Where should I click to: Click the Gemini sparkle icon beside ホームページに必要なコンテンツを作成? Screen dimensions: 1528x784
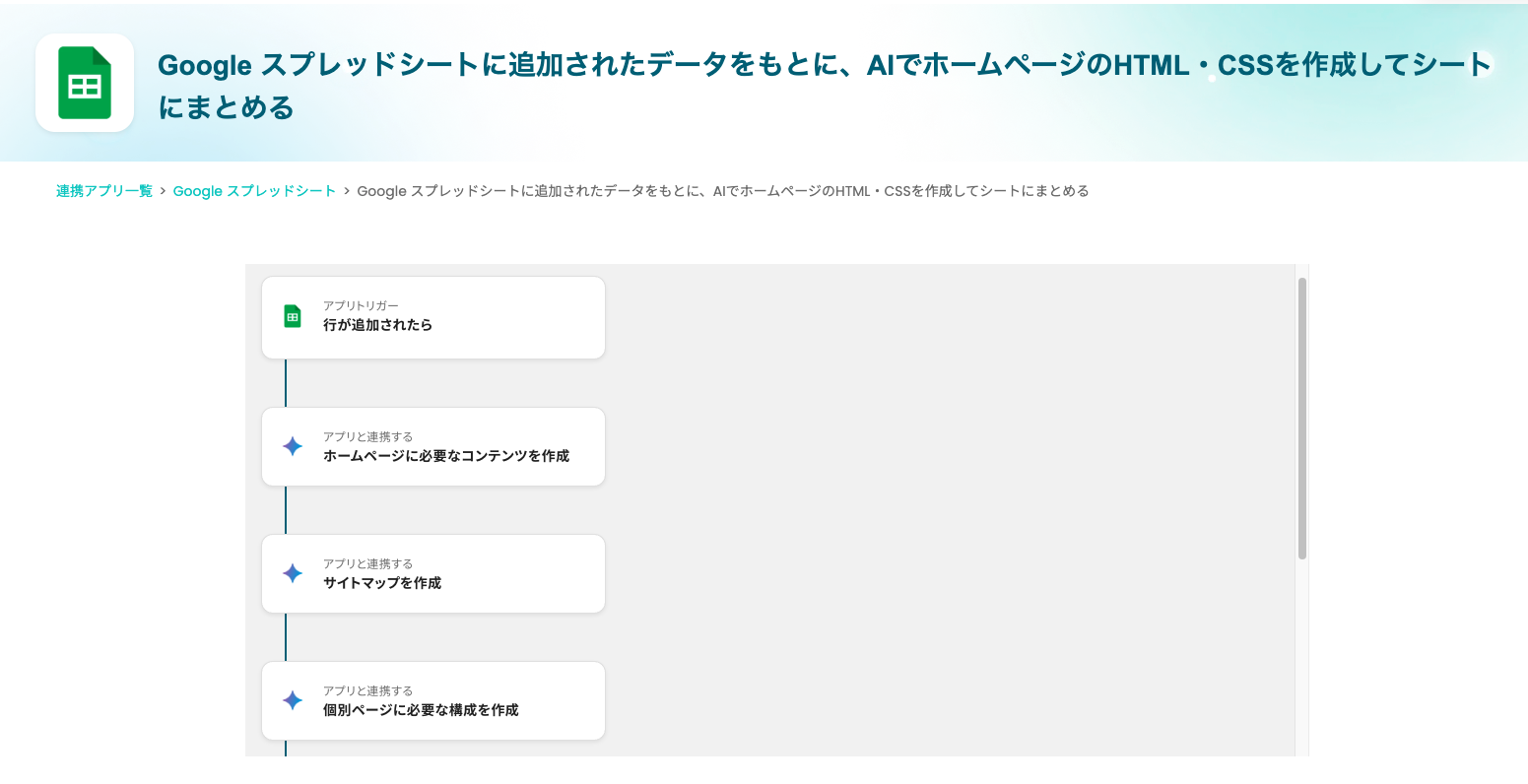pyautogui.click(x=293, y=446)
